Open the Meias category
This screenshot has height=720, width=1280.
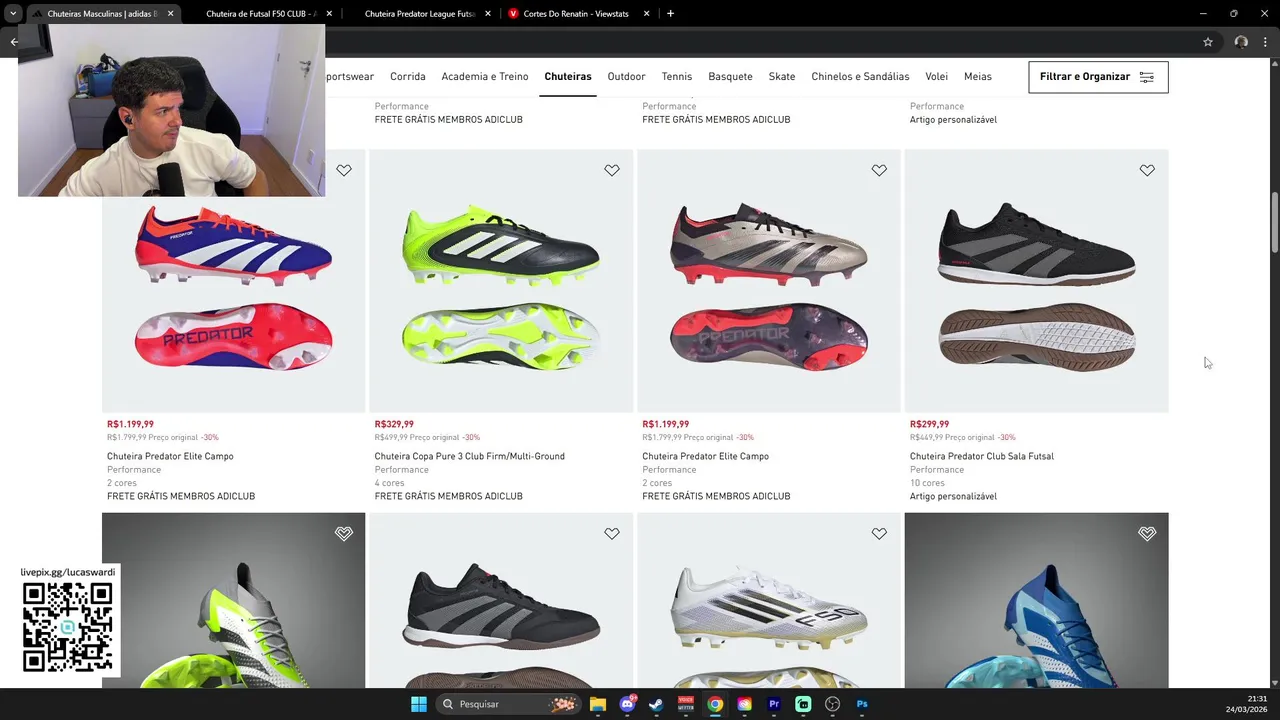(x=978, y=76)
